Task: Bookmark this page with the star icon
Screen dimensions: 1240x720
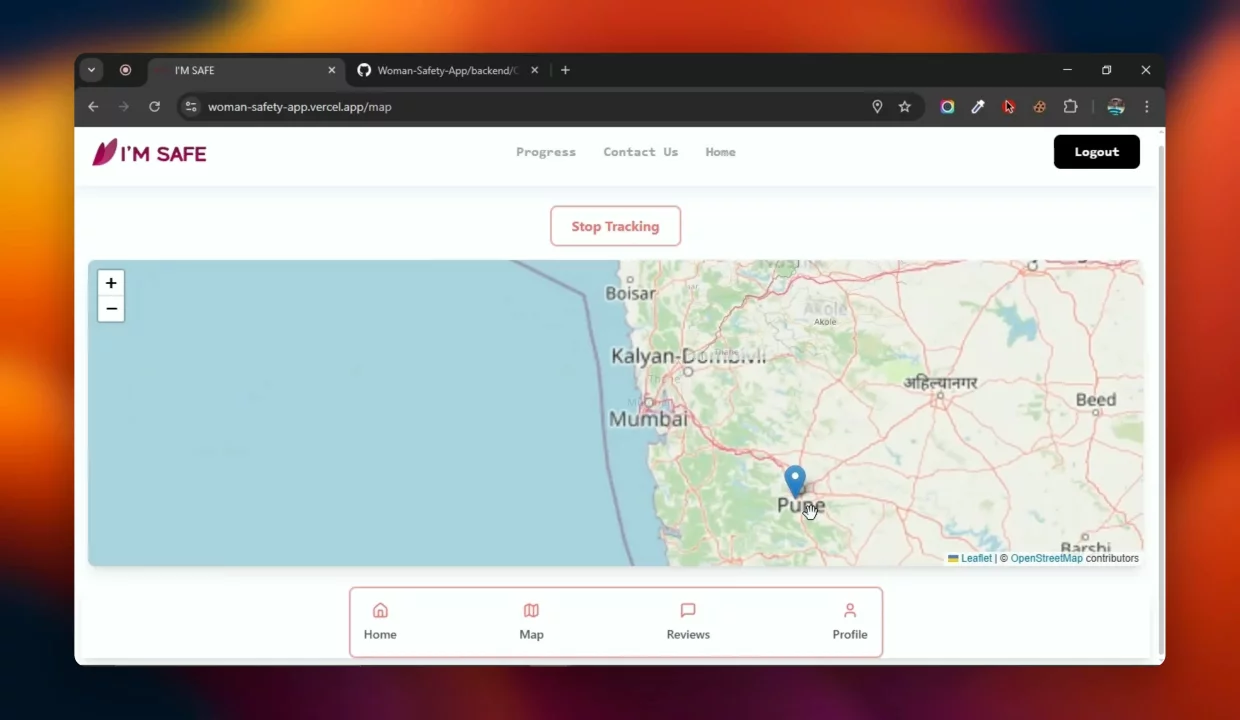Action: (905, 107)
